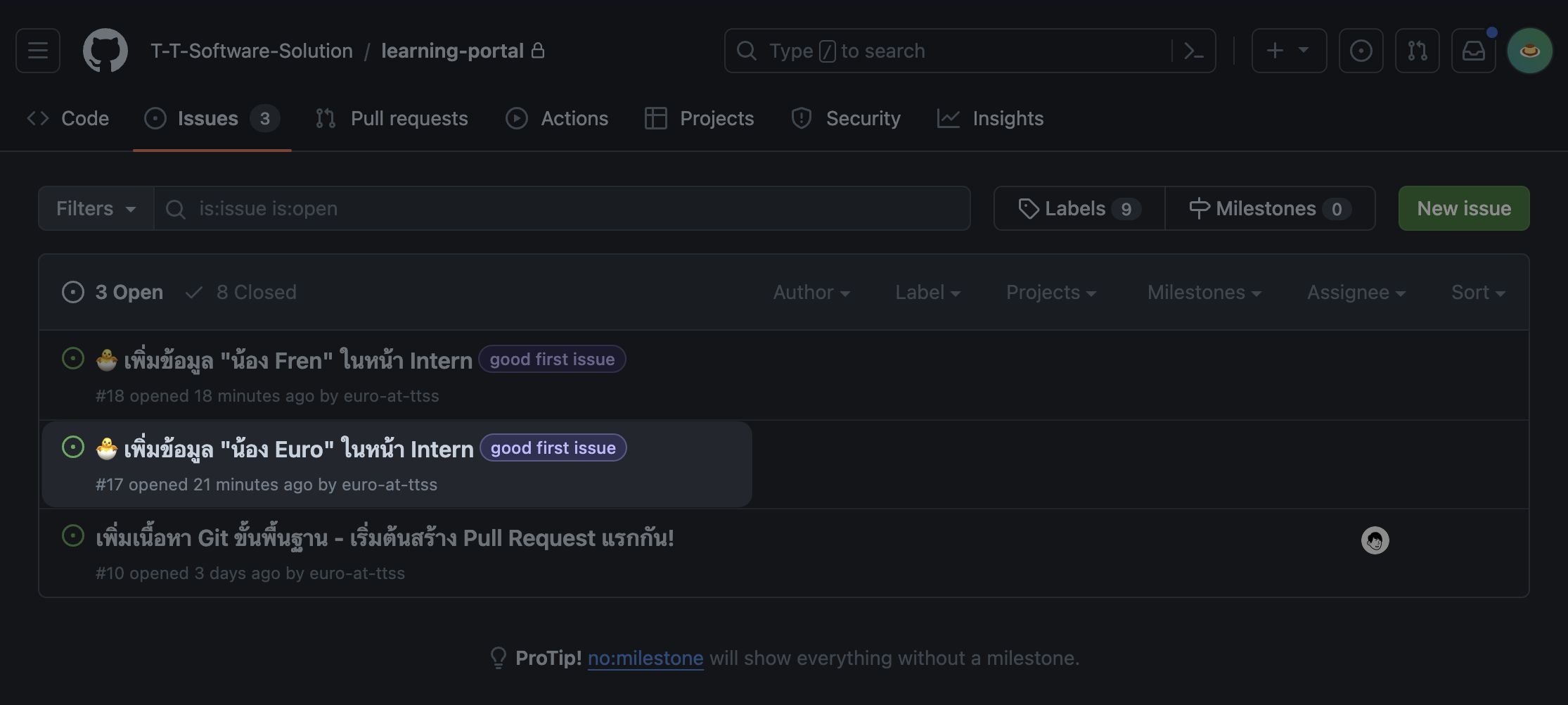Open author euro-at-ttss on issue #10
Image resolution: width=1568 pixels, height=705 pixels.
pos(357,573)
